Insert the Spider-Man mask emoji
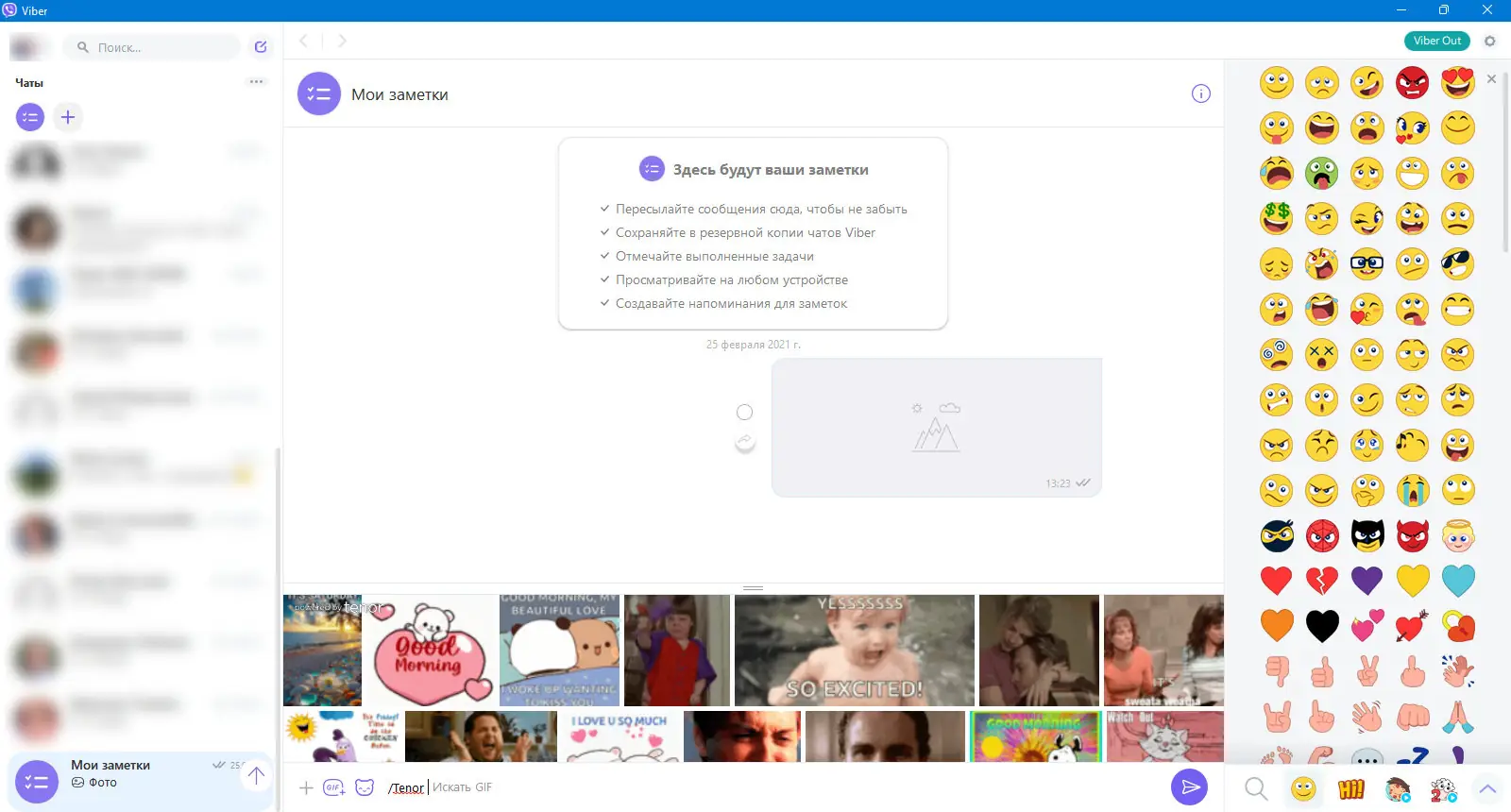Screen dimensions: 1511x812 click(x=1322, y=536)
